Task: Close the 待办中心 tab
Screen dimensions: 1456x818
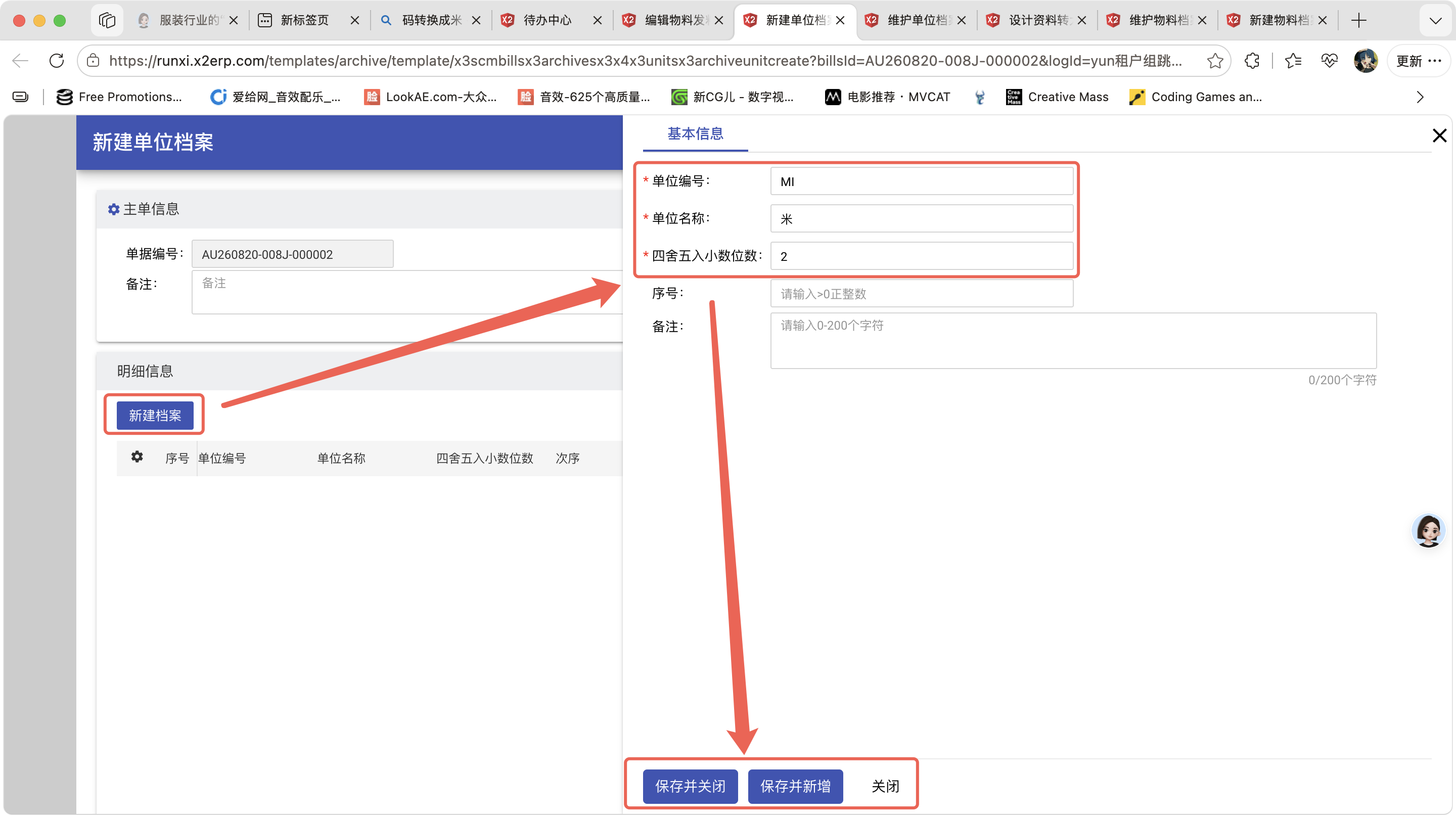Action: tap(598, 20)
